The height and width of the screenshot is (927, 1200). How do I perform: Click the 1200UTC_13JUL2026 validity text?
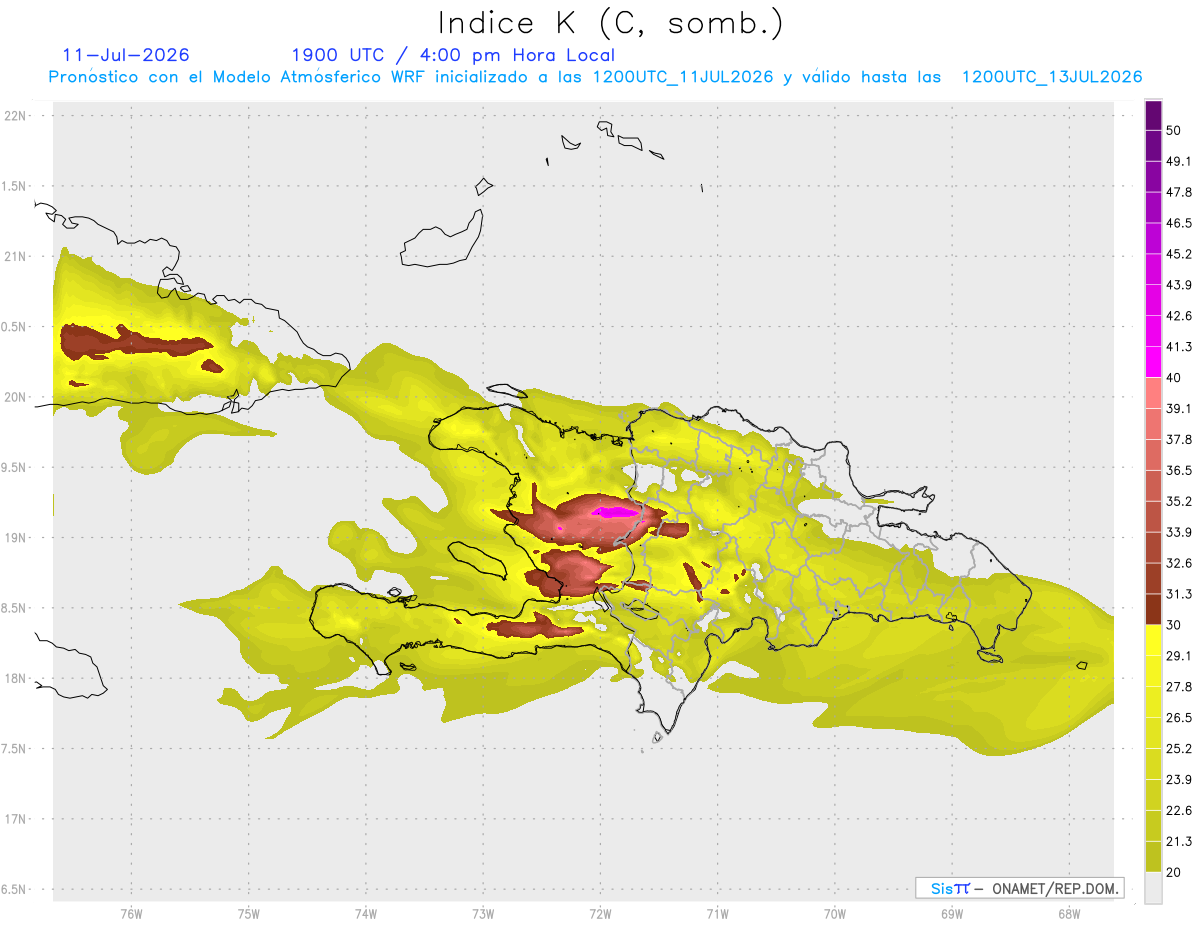click(1052, 77)
